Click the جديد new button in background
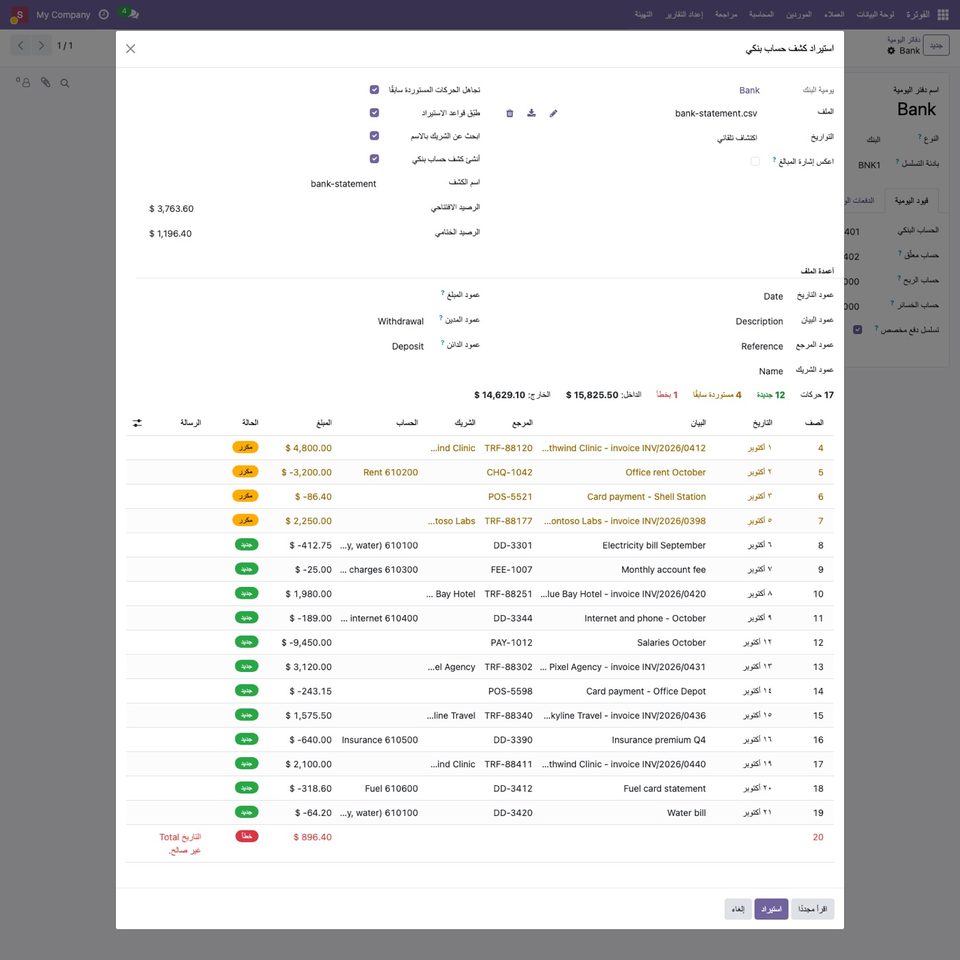The height and width of the screenshot is (960, 960). pyautogui.click(x=936, y=45)
